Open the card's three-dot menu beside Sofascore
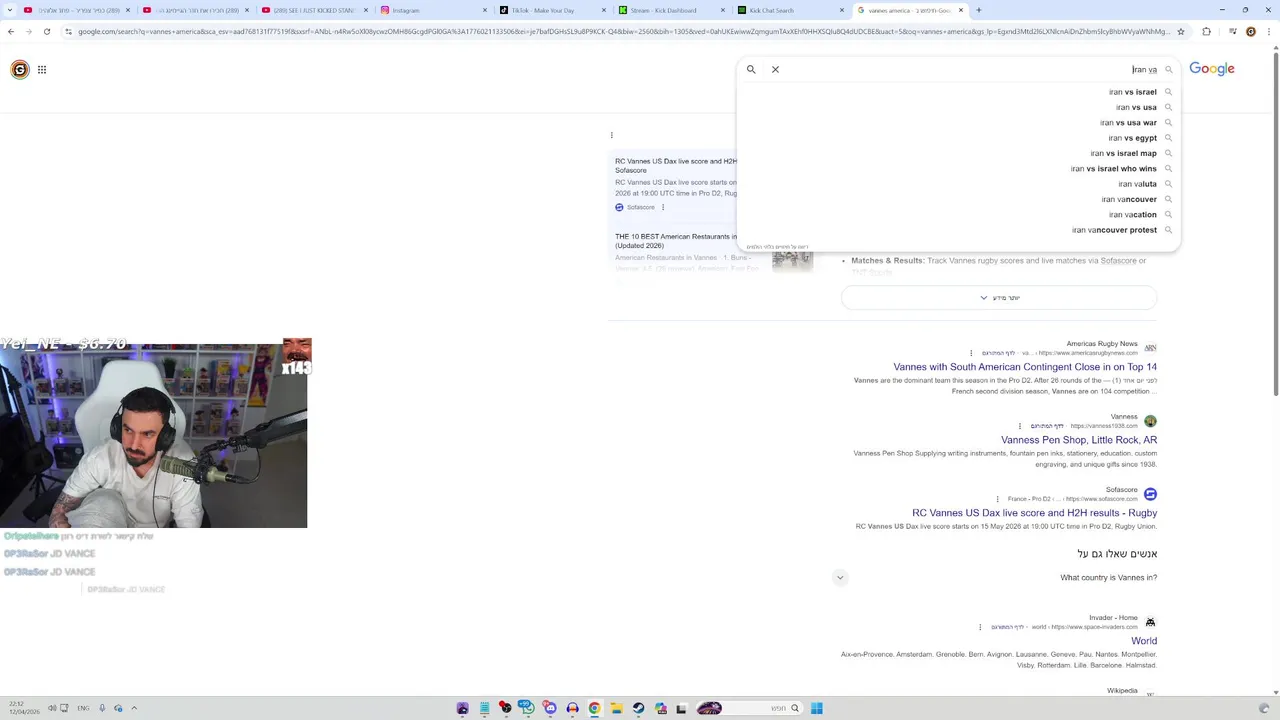Screen dimensions: 1280x720 pos(663,207)
